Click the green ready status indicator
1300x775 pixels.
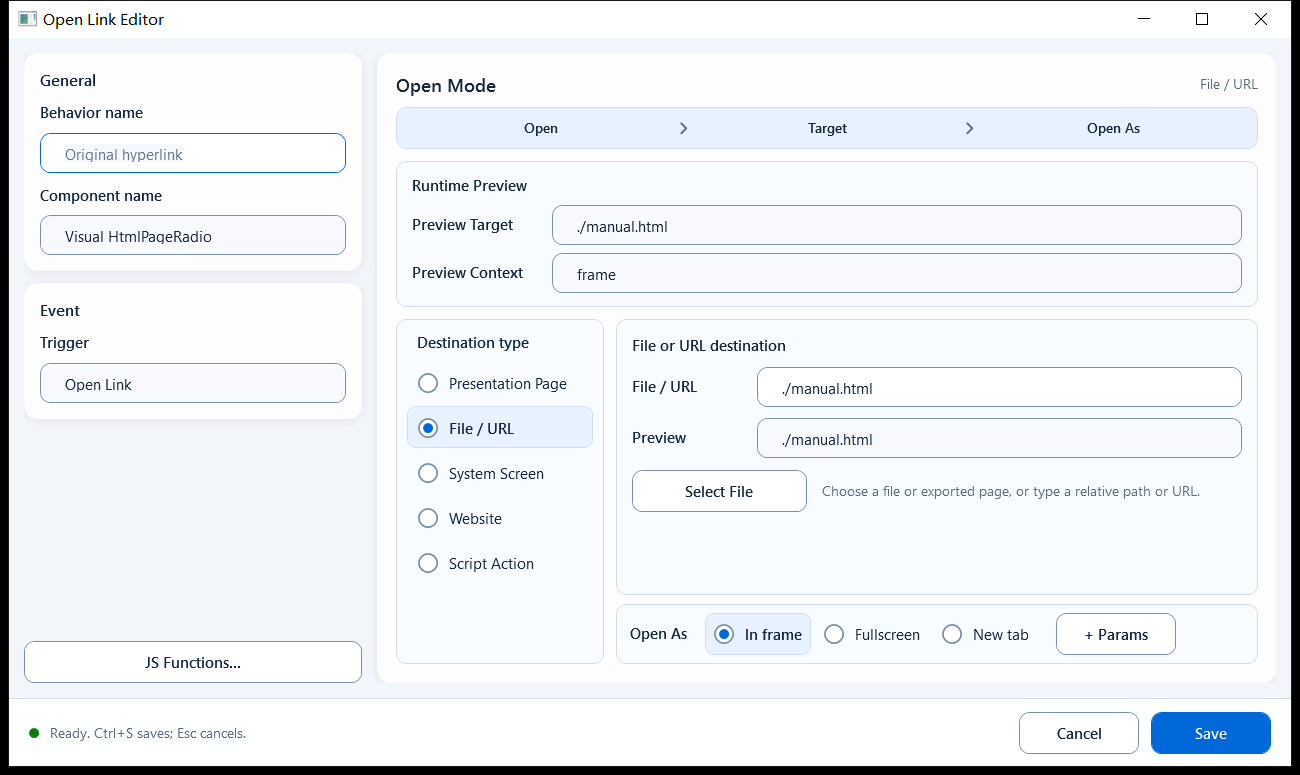tap(34, 733)
